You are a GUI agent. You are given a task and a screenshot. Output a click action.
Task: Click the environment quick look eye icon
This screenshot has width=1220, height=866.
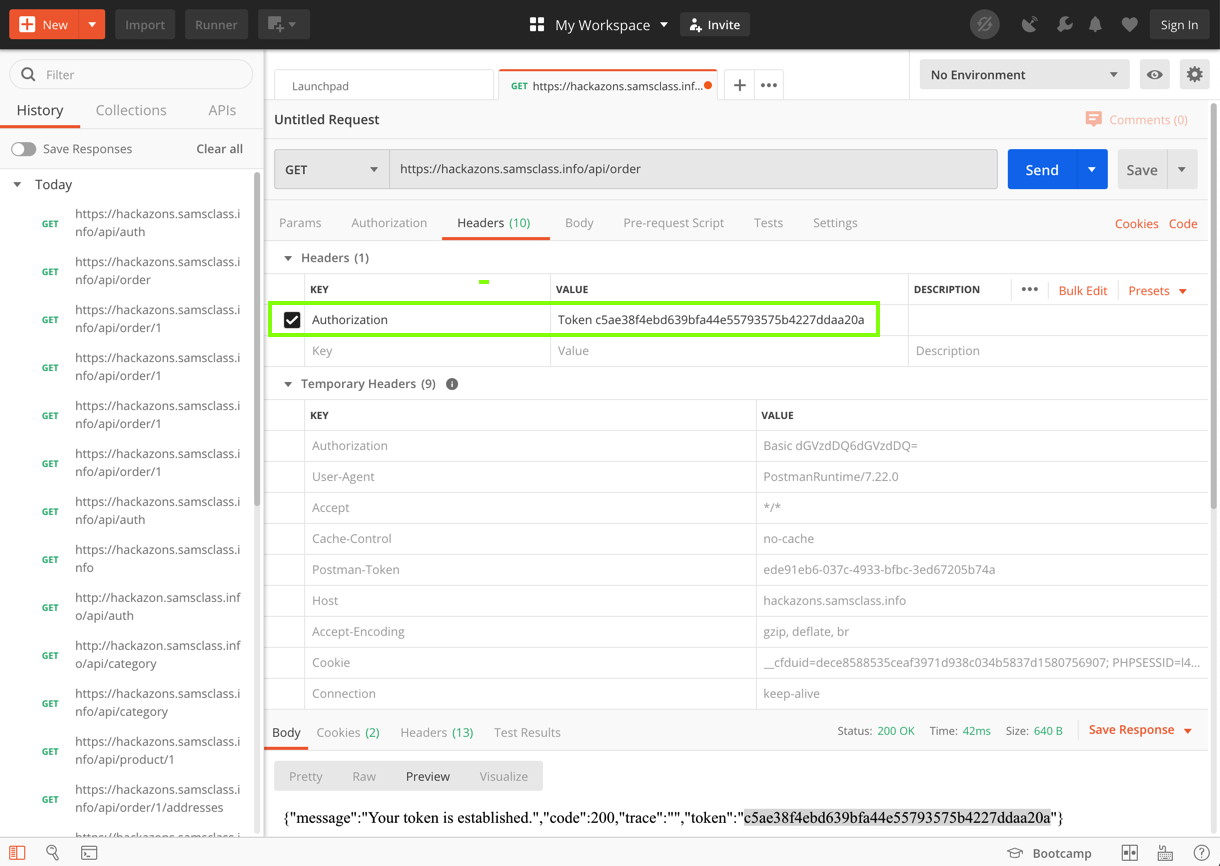coord(1154,75)
